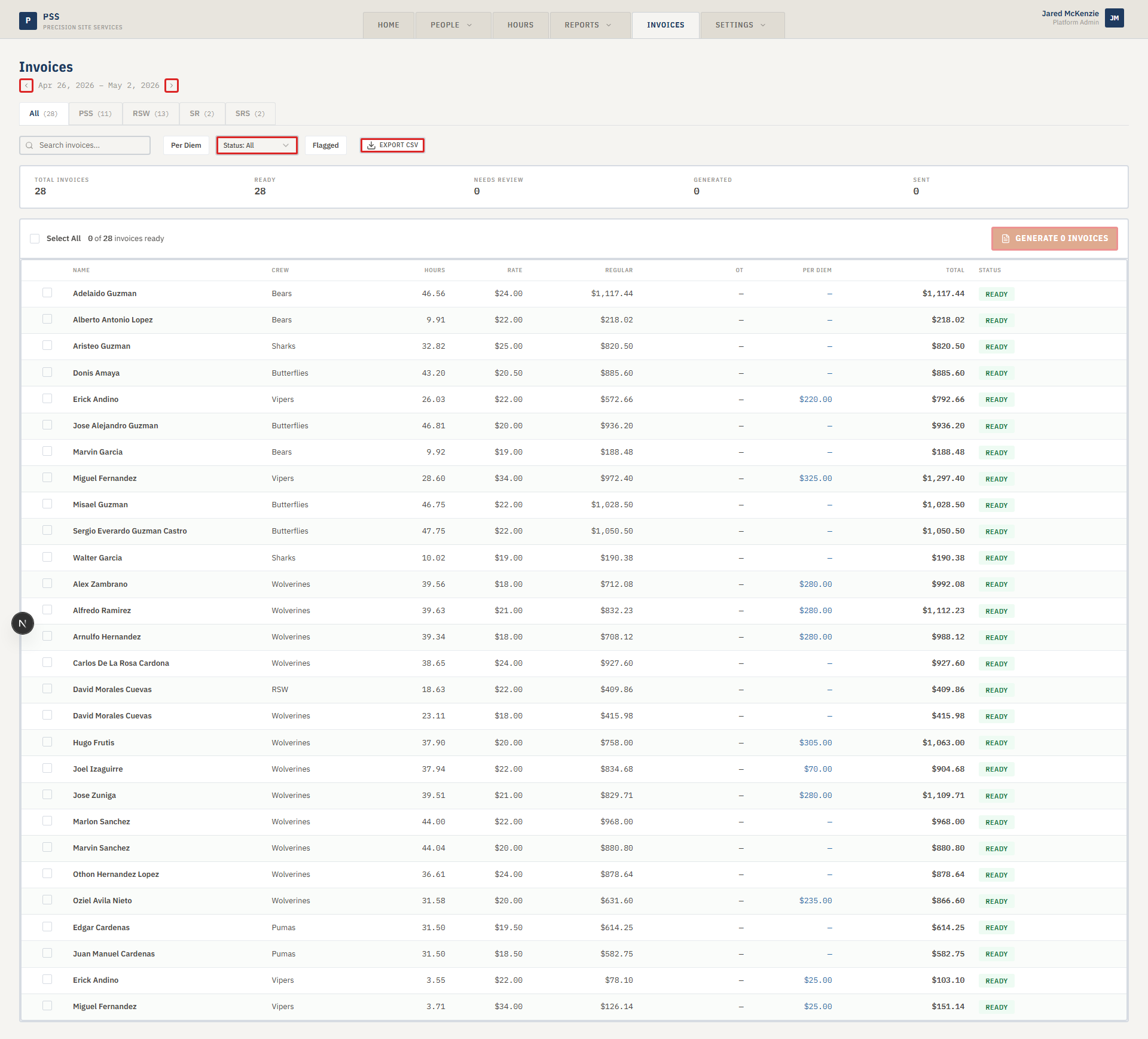Screen dimensions: 1148x1039
Task: Click Carlos De La Rosa Cardona's name
Action: [121, 663]
